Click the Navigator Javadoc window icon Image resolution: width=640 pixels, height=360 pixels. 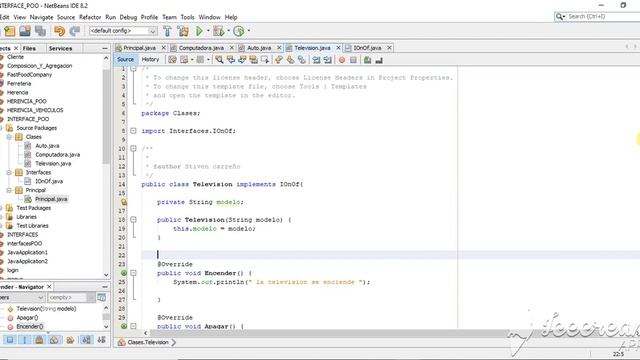[x=102, y=298]
